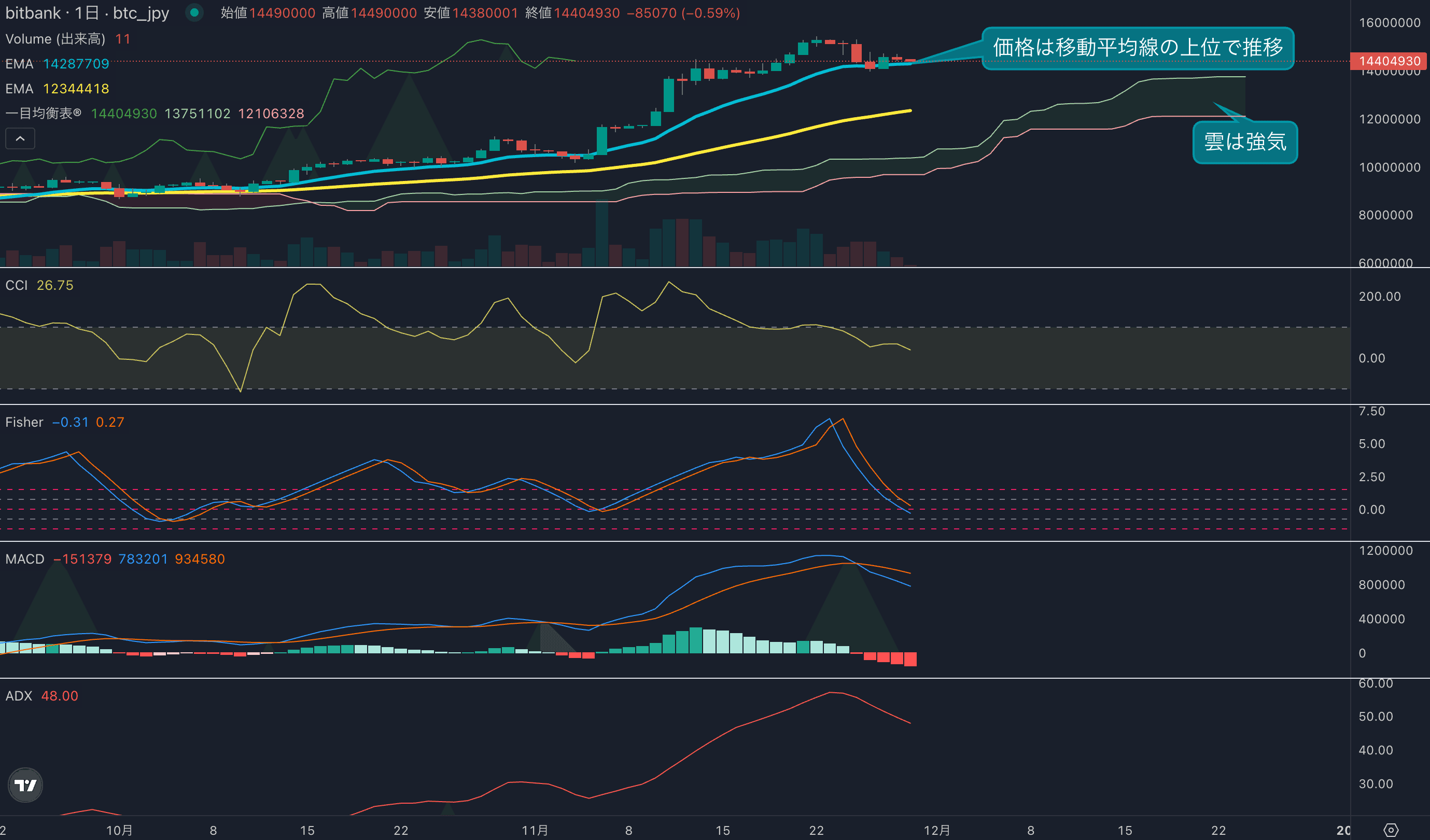Click the green market status dot

tap(194, 12)
